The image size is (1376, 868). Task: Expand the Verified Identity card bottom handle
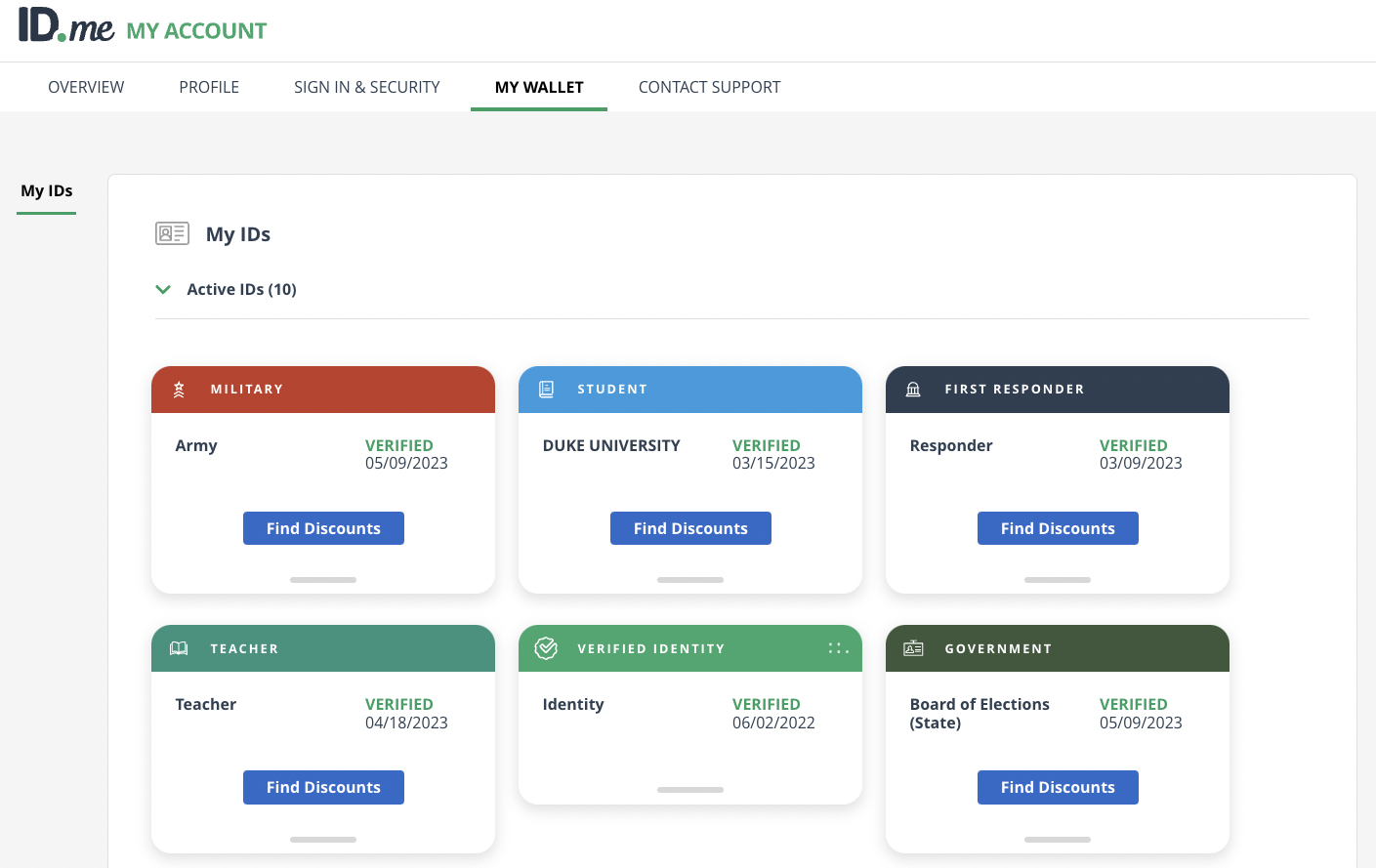pyautogui.click(x=690, y=790)
